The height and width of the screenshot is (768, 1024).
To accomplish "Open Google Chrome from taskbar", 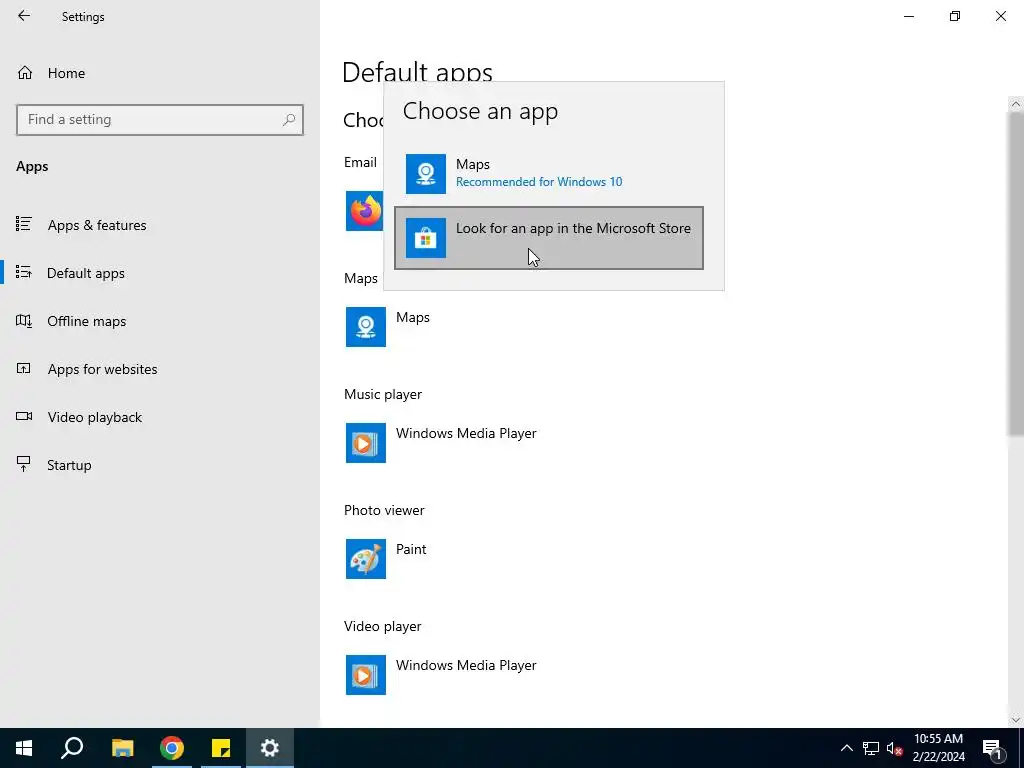I will [x=172, y=748].
